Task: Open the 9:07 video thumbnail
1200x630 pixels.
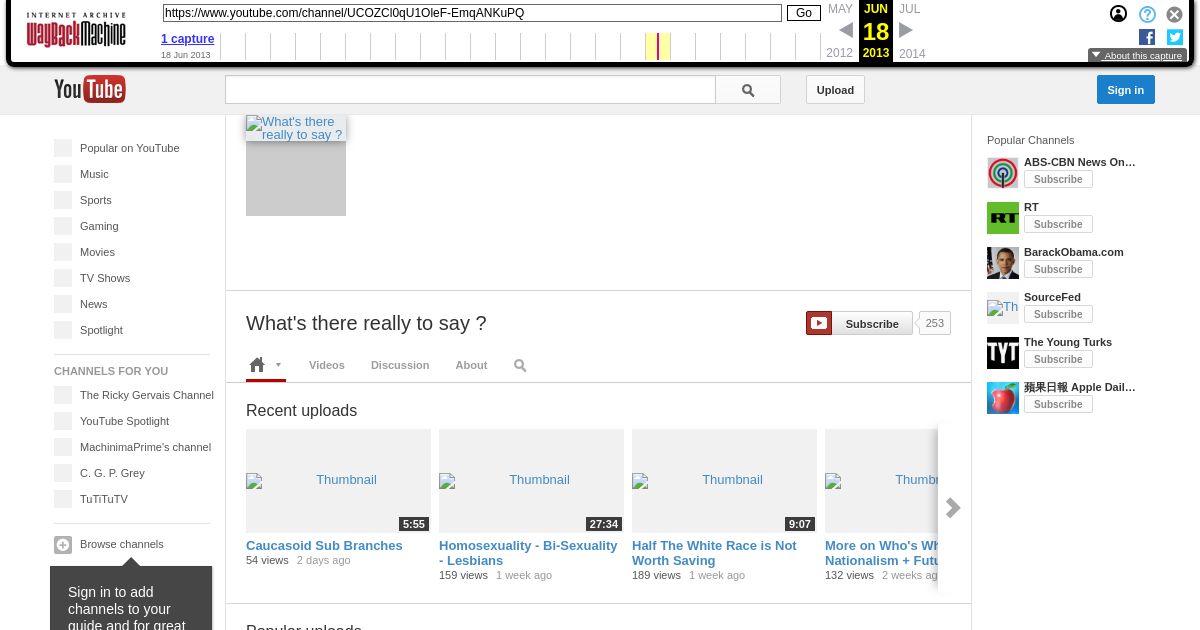Action: click(x=724, y=481)
